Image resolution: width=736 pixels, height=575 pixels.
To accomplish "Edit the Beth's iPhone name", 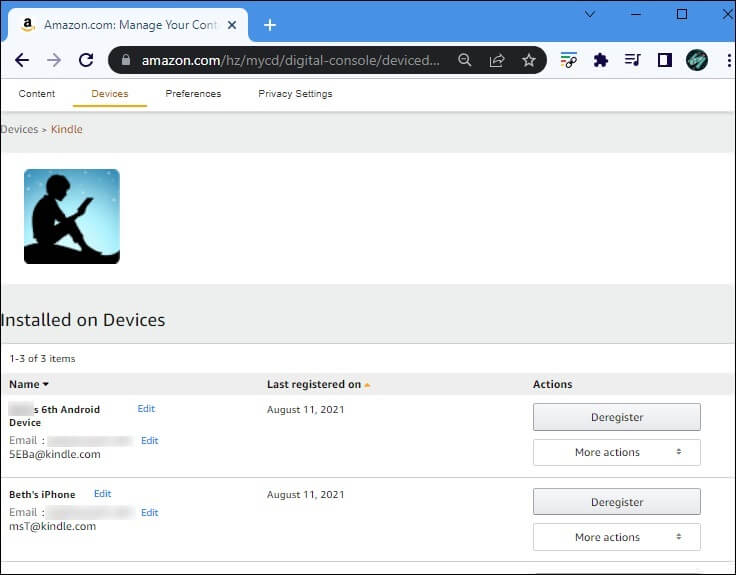I will point(102,493).
